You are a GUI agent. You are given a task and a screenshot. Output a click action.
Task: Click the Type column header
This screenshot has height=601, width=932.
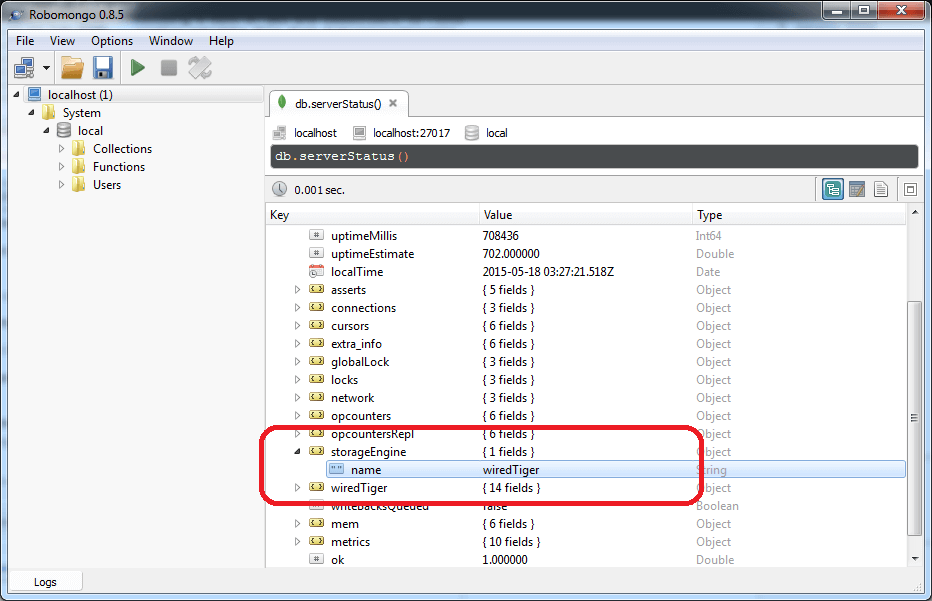[799, 215]
